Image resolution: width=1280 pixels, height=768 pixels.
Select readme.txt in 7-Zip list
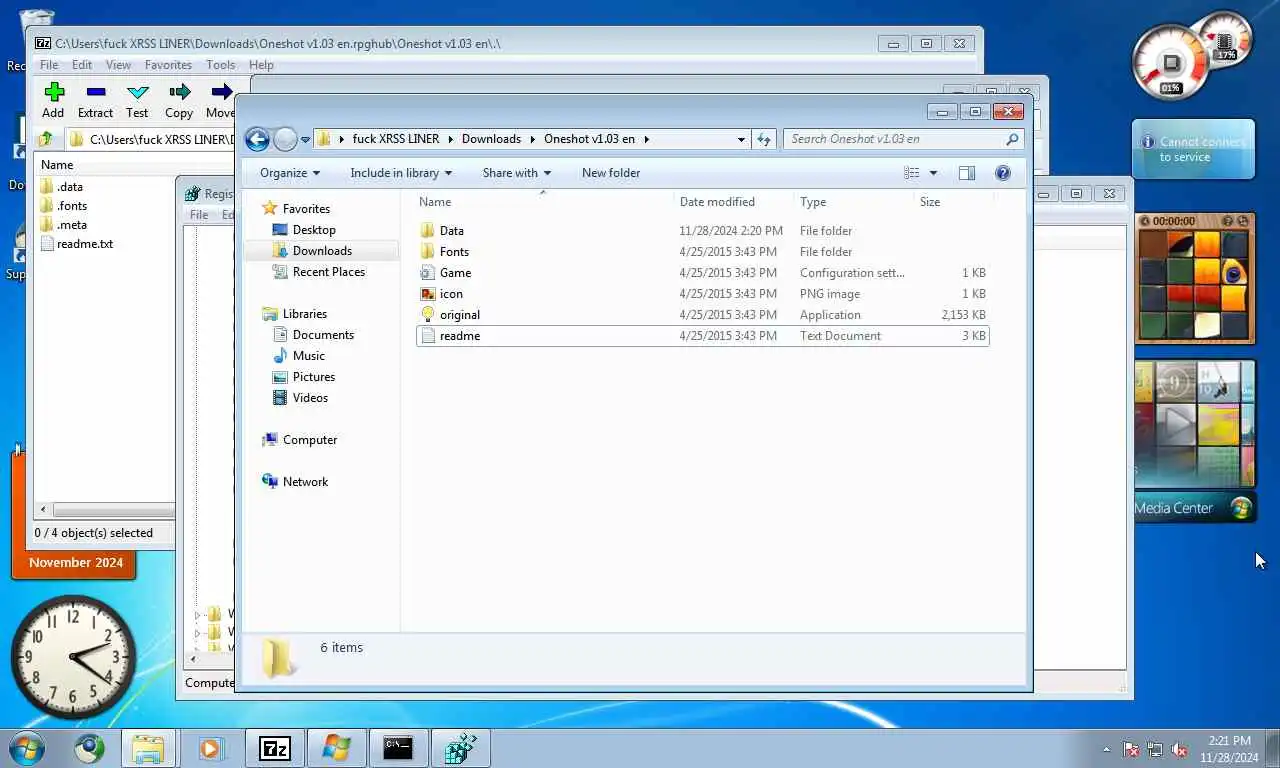point(76,244)
